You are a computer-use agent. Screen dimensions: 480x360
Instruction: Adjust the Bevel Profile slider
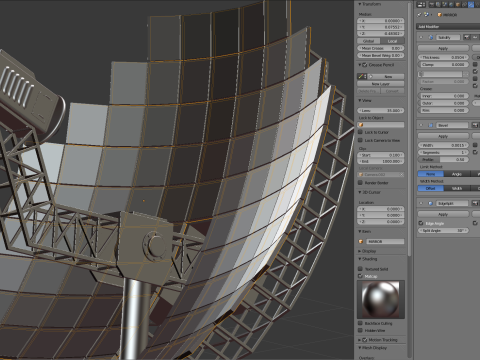pos(443,159)
